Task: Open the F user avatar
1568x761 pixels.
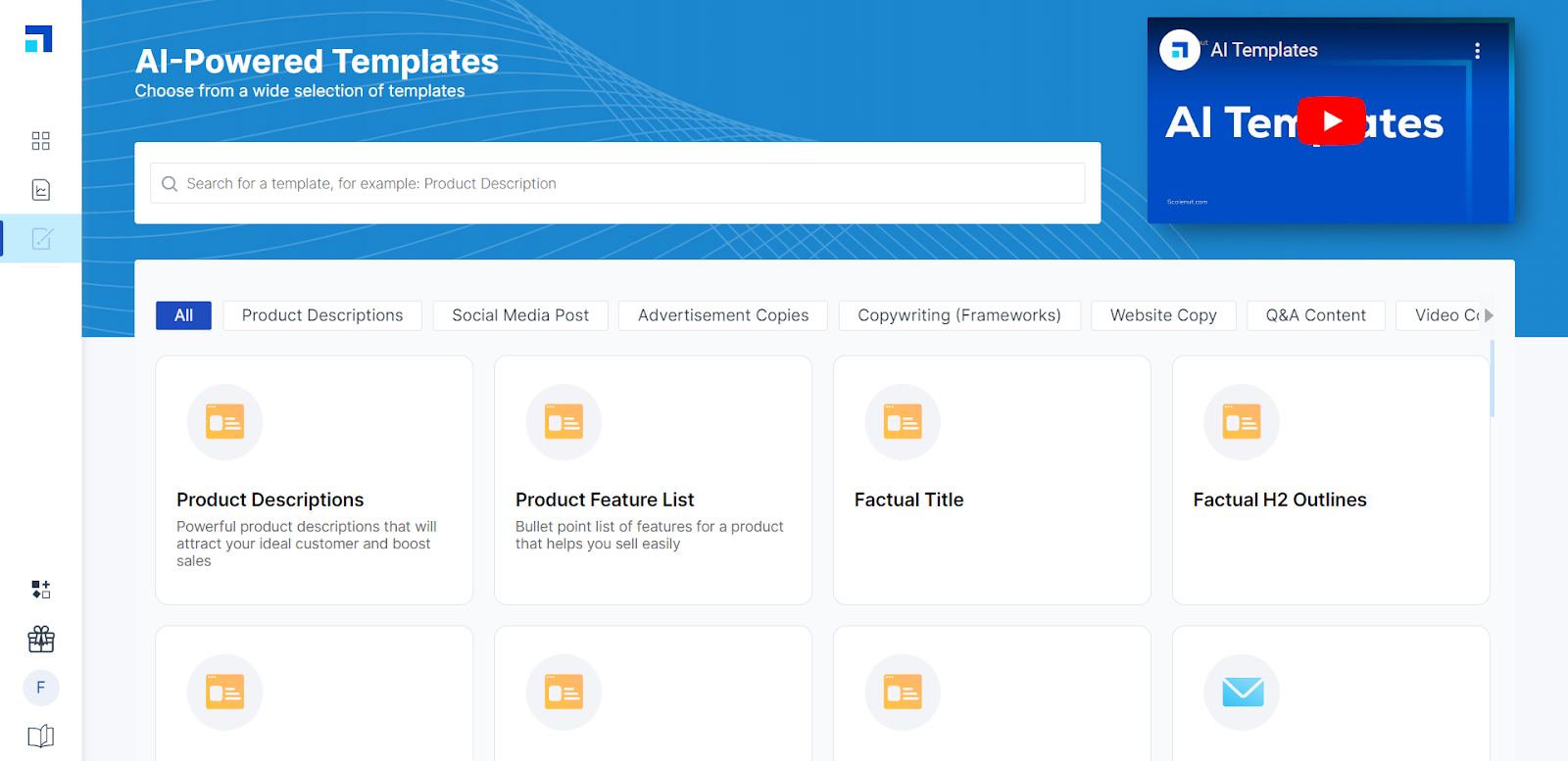Action: tap(41, 688)
